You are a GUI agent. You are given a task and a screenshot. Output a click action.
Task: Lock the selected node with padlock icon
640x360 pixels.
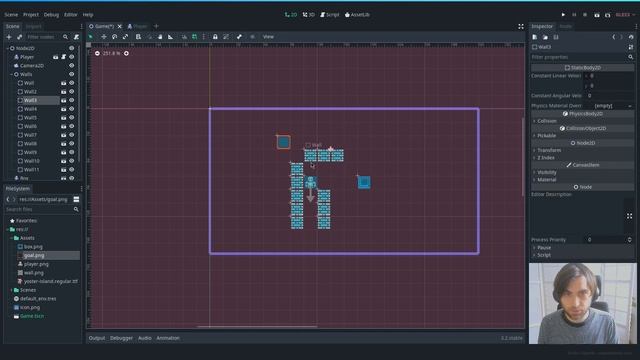(215, 37)
